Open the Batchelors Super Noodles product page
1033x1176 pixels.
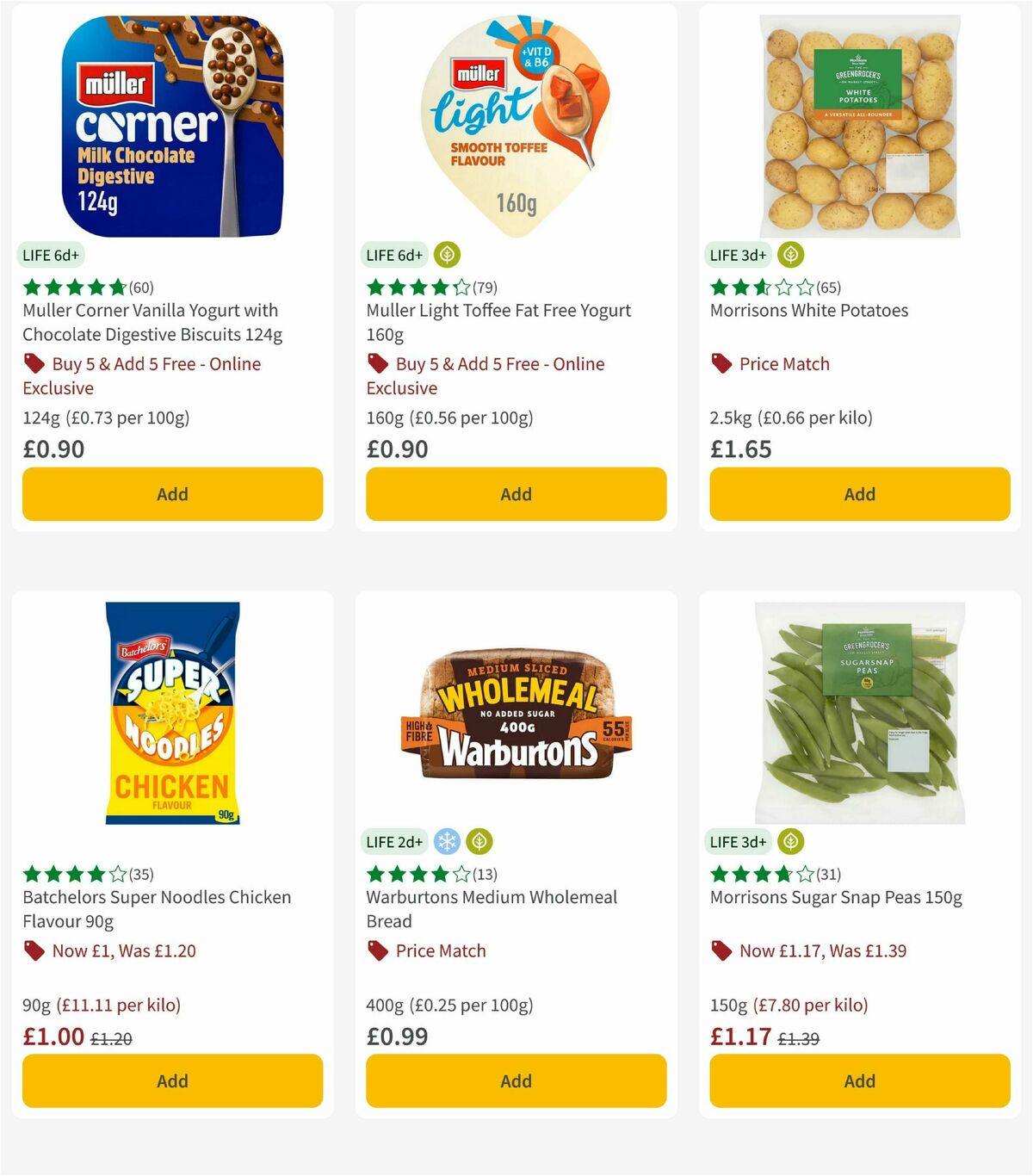156,909
